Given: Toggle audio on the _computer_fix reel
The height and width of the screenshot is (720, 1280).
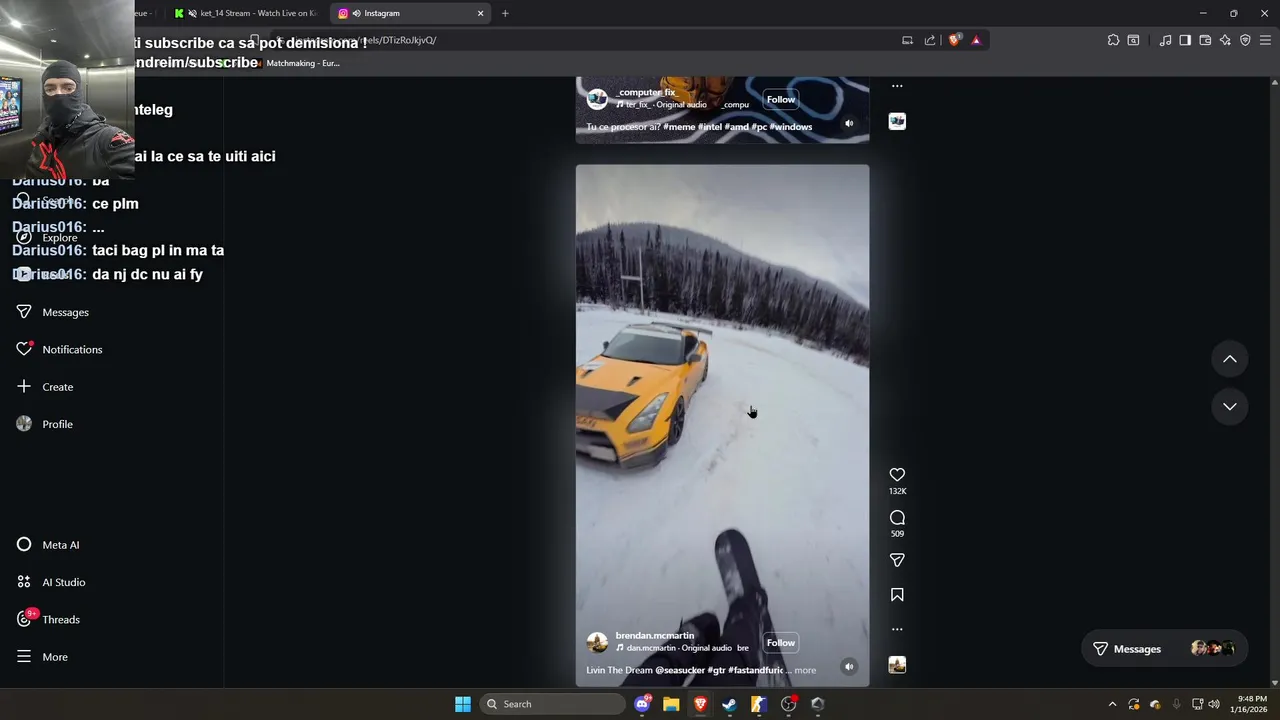Looking at the screenshot, I should coord(849,124).
